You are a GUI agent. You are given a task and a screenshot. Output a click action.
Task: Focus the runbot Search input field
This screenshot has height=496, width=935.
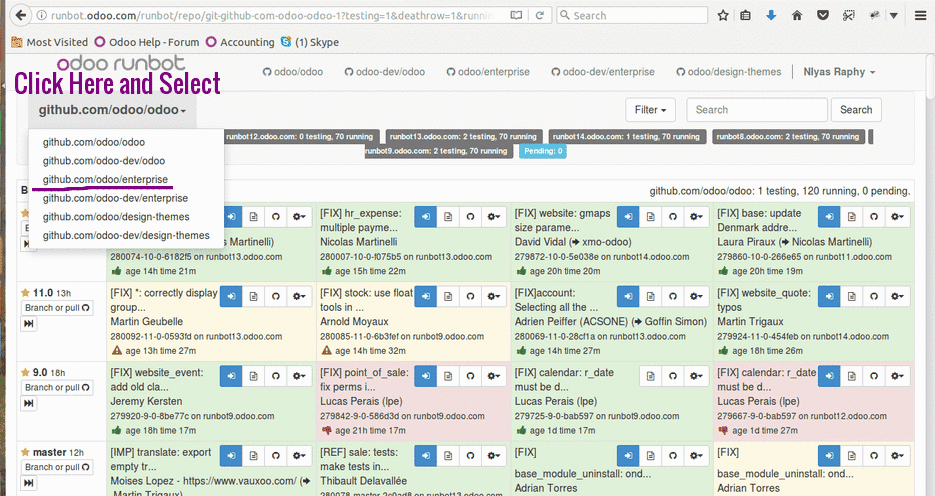coord(757,110)
